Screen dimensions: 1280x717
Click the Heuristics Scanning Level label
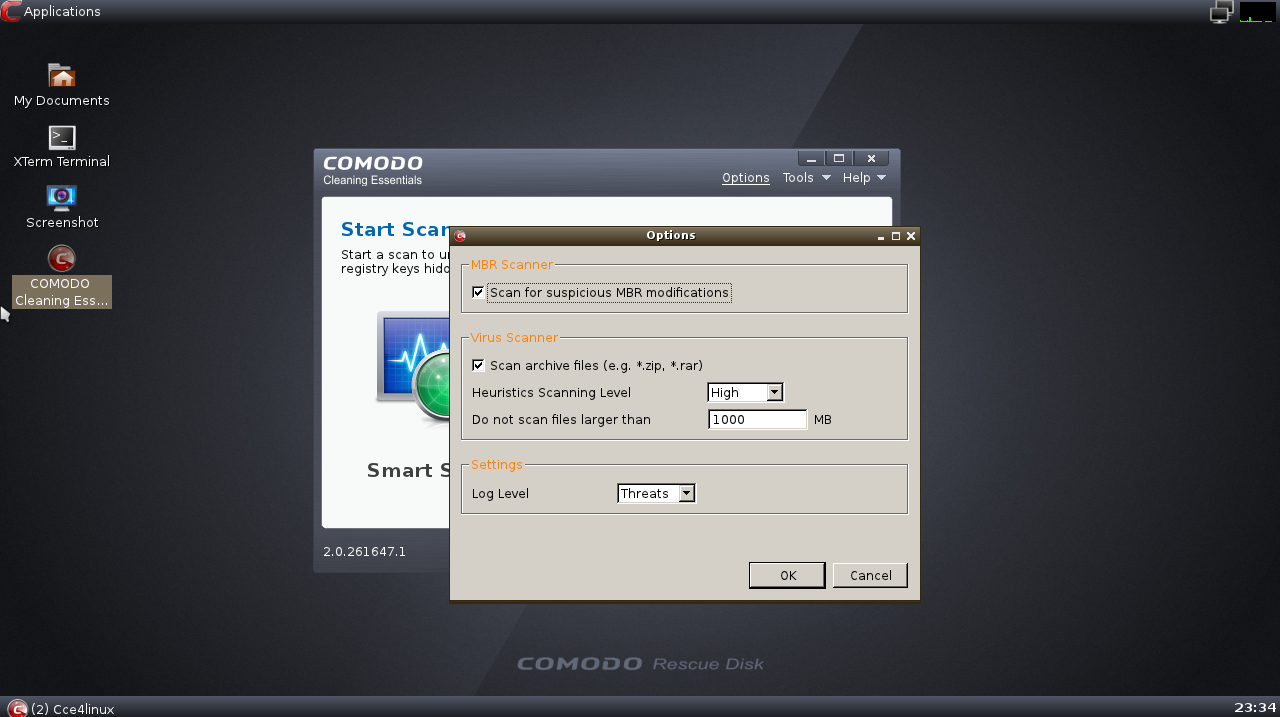pyautogui.click(x=551, y=392)
